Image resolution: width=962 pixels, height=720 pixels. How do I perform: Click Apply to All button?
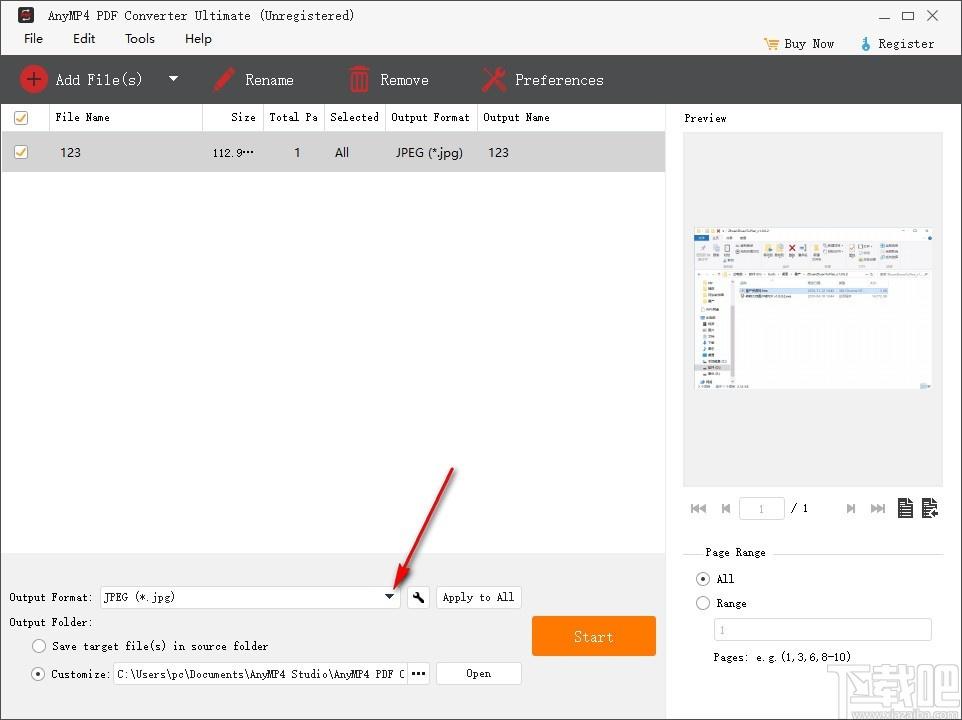479,597
